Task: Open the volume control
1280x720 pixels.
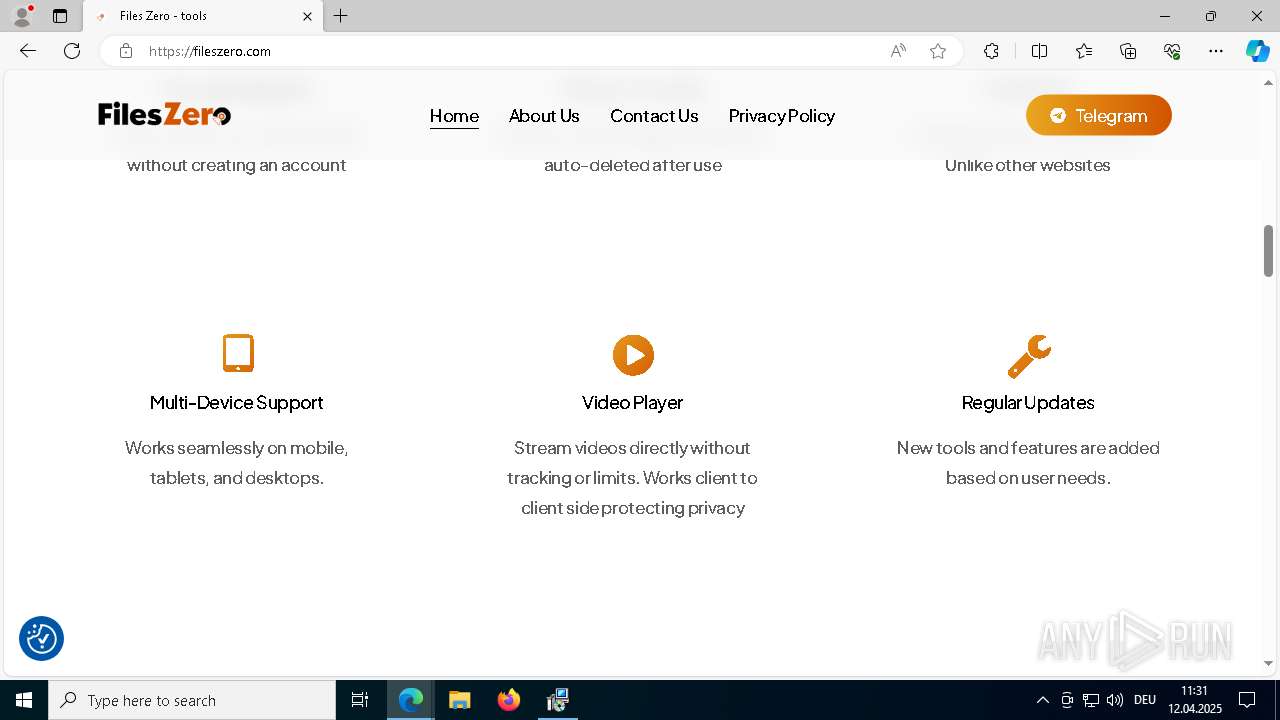Action: 1115,700
